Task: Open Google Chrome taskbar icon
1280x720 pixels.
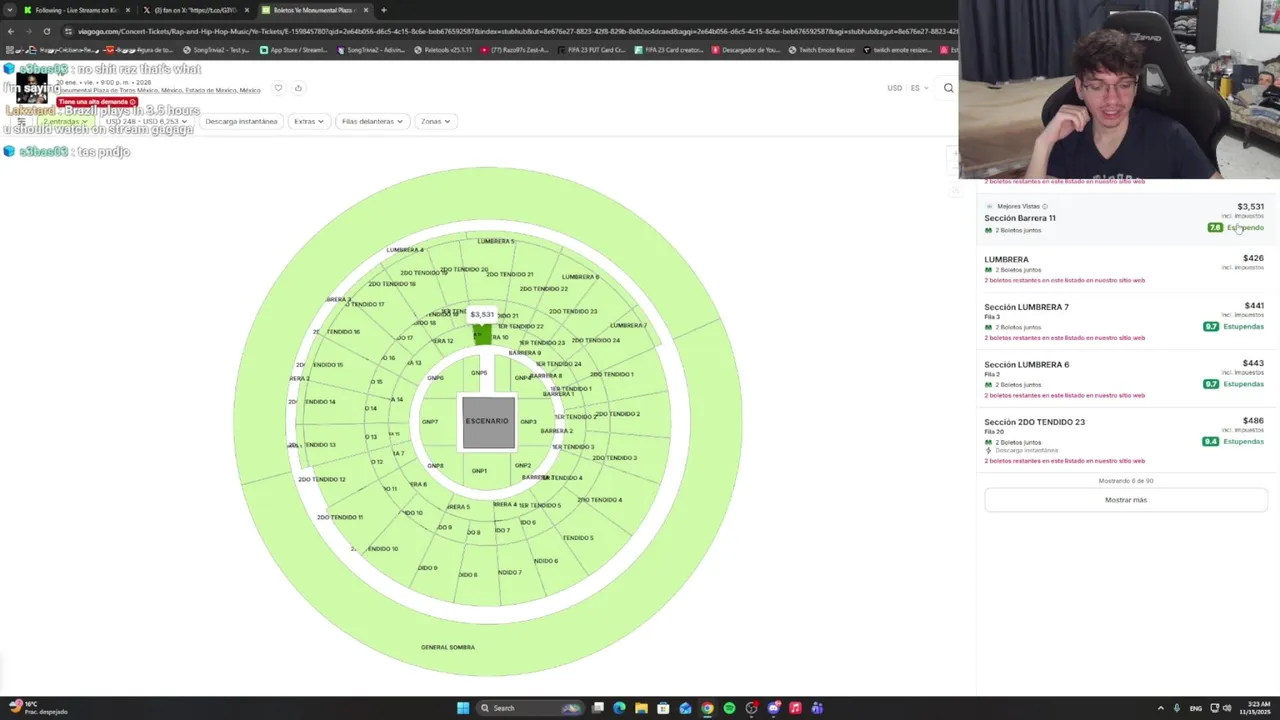Action: (707, 708)
